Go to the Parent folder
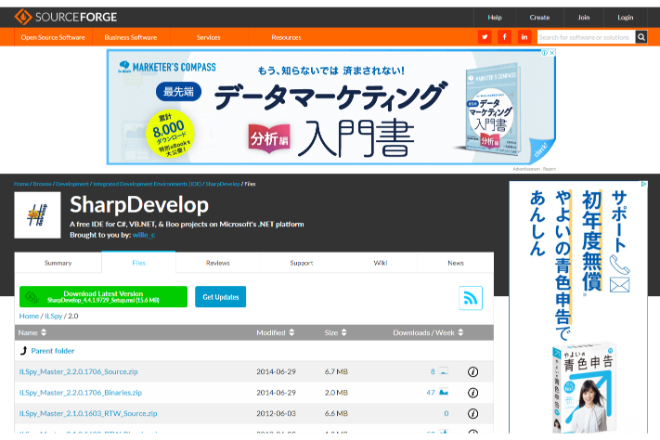The width and height of the screenshot is (660, 440). [53, 351]
